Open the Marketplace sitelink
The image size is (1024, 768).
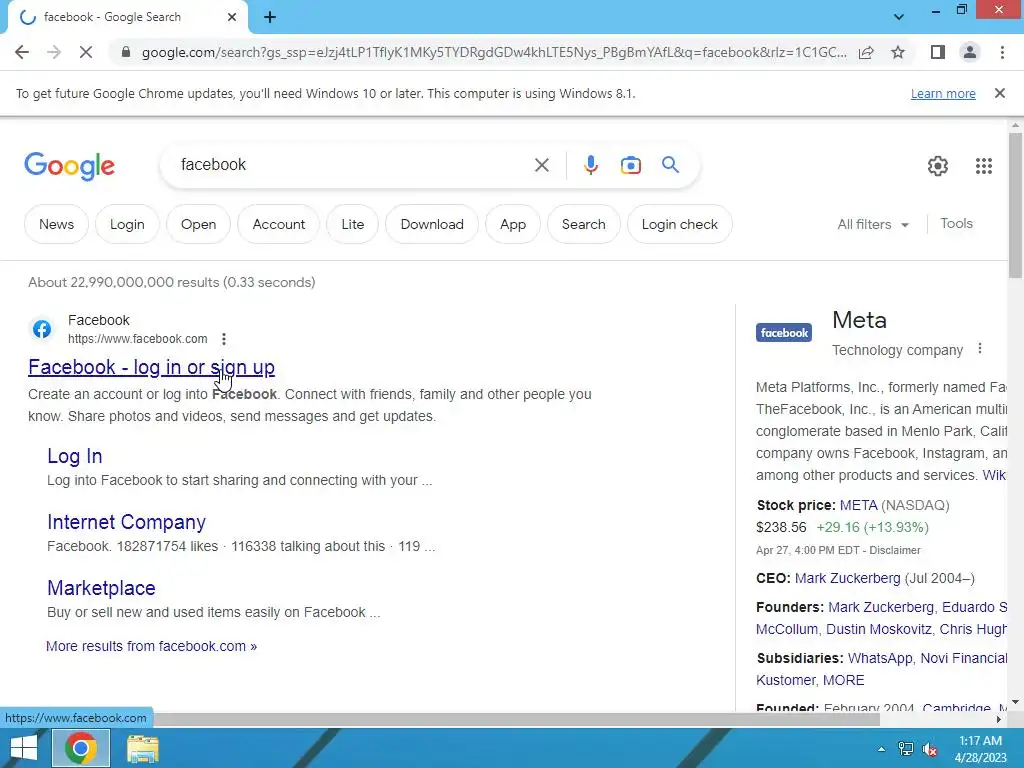(x=101, y=588)
